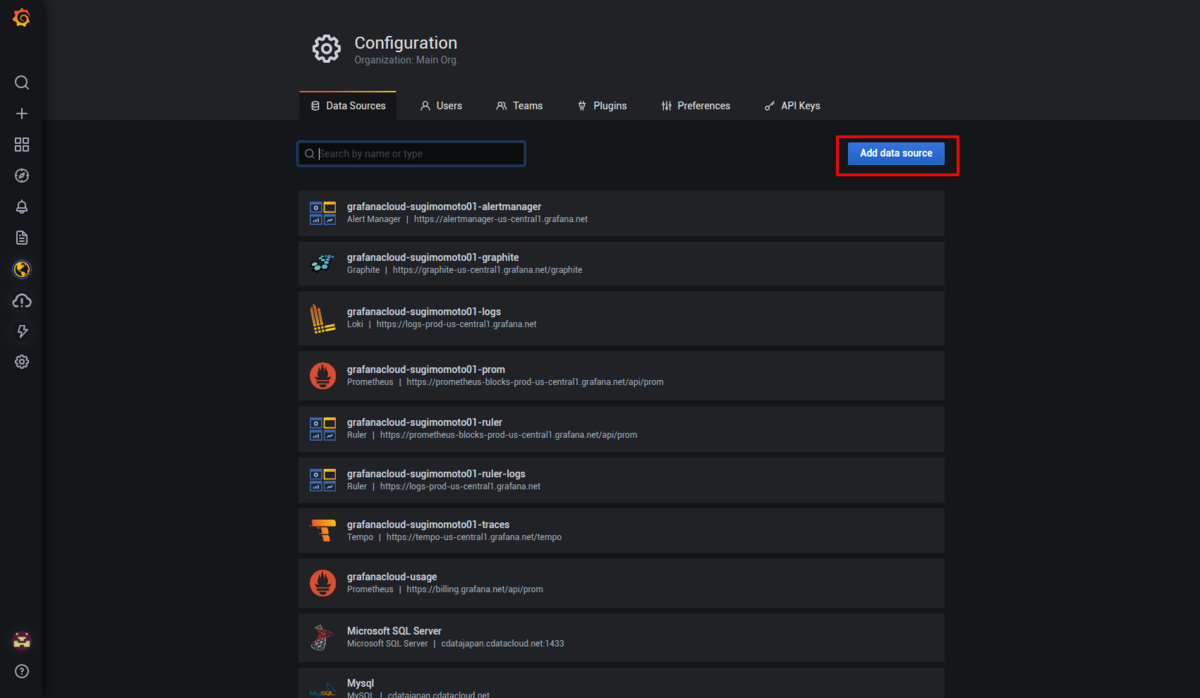Click the billing.grafana.net URL text
The height and width of the screenshot is (698, 1200).
click(x=474, y=590)
